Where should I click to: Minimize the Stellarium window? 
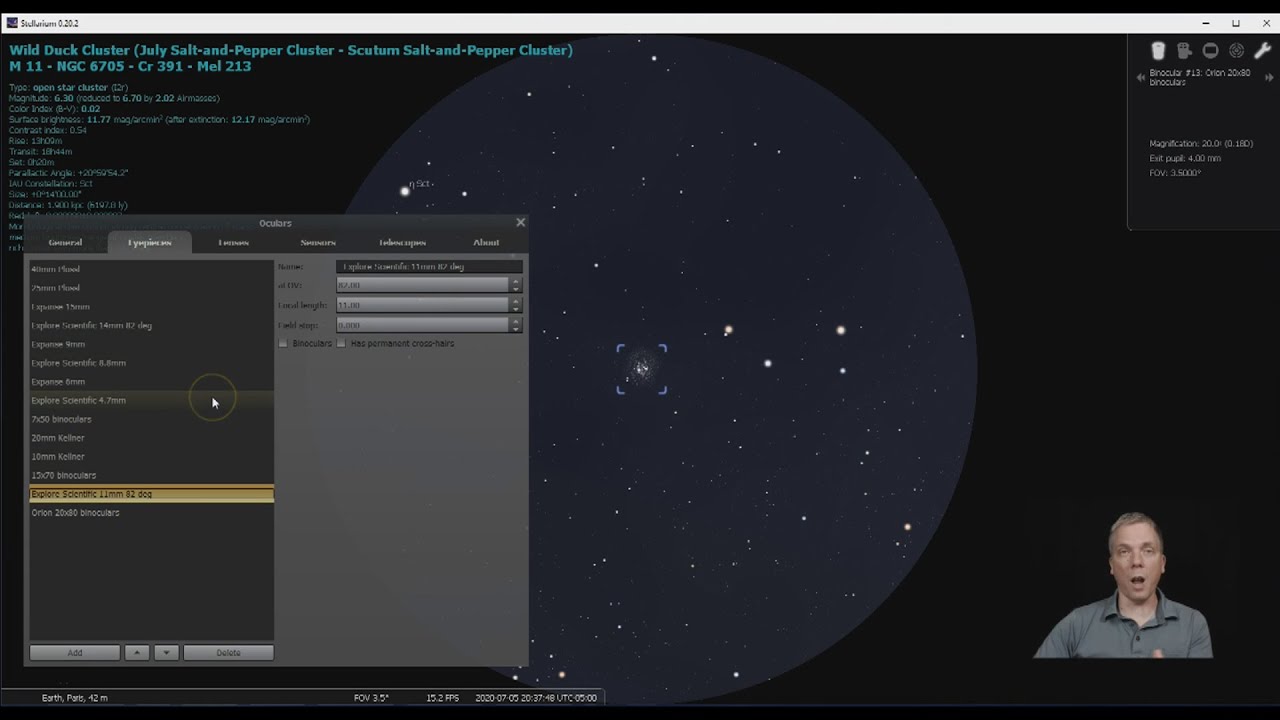[1206, 23]
